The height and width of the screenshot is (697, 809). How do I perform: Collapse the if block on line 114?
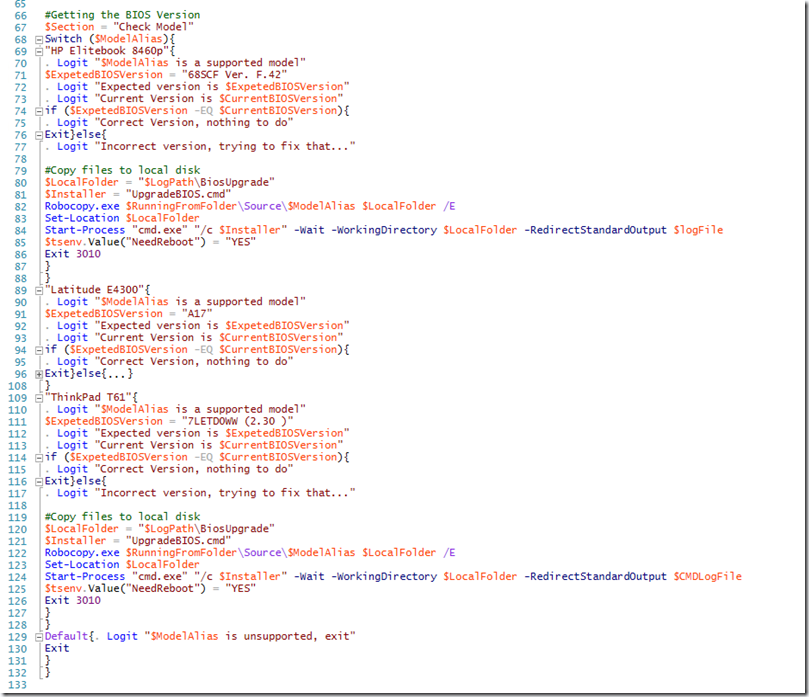pyautogui.click(x=38, y=457)
